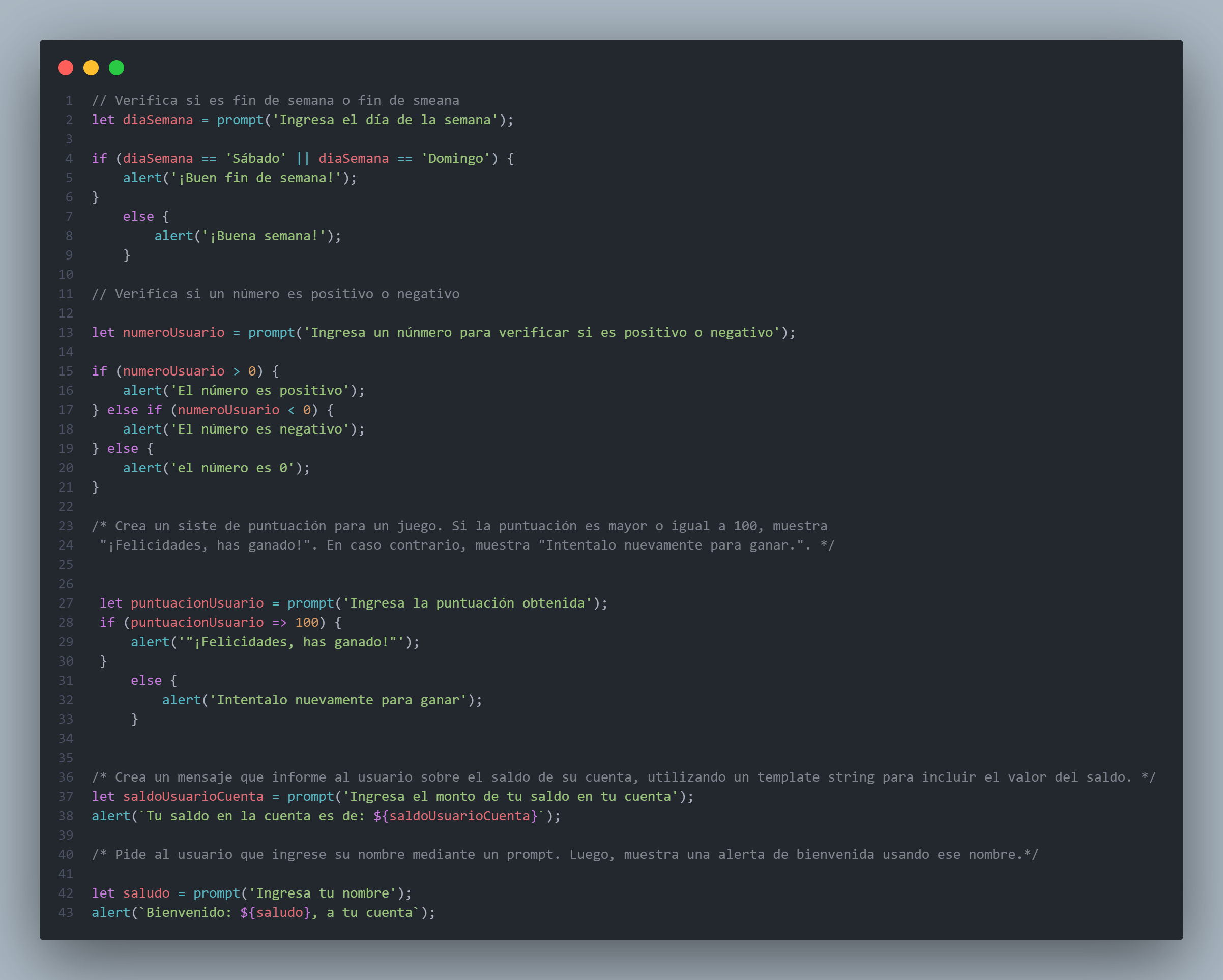1223x980 pixels.
Task: Click 'El número es negativo' string
Action: (260, 429)
